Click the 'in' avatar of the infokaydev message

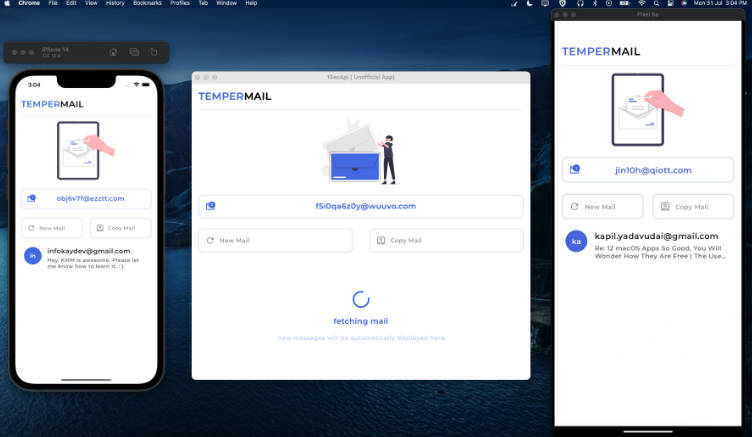(33, 256)
